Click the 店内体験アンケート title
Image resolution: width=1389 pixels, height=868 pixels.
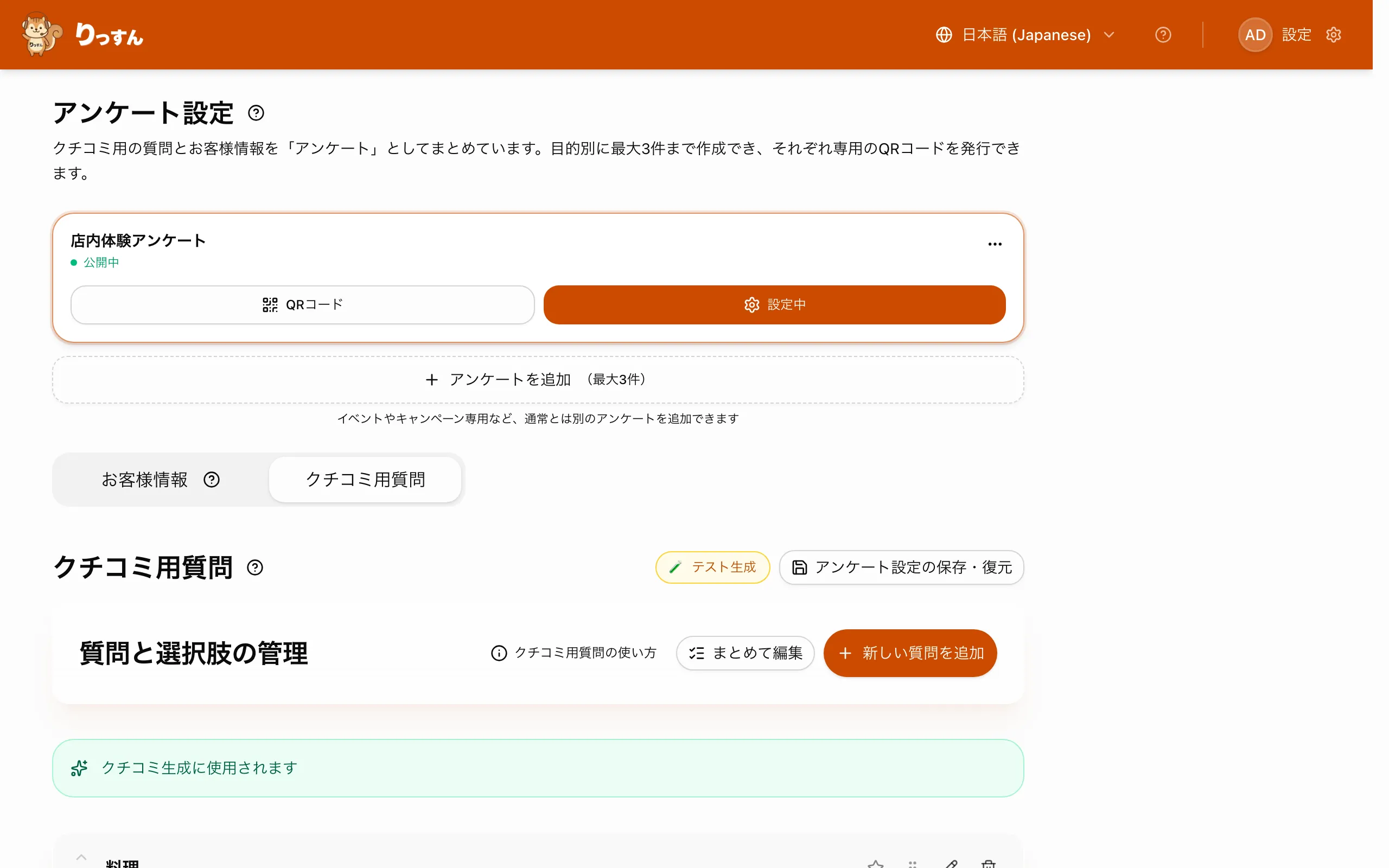(x=138, y=240)
